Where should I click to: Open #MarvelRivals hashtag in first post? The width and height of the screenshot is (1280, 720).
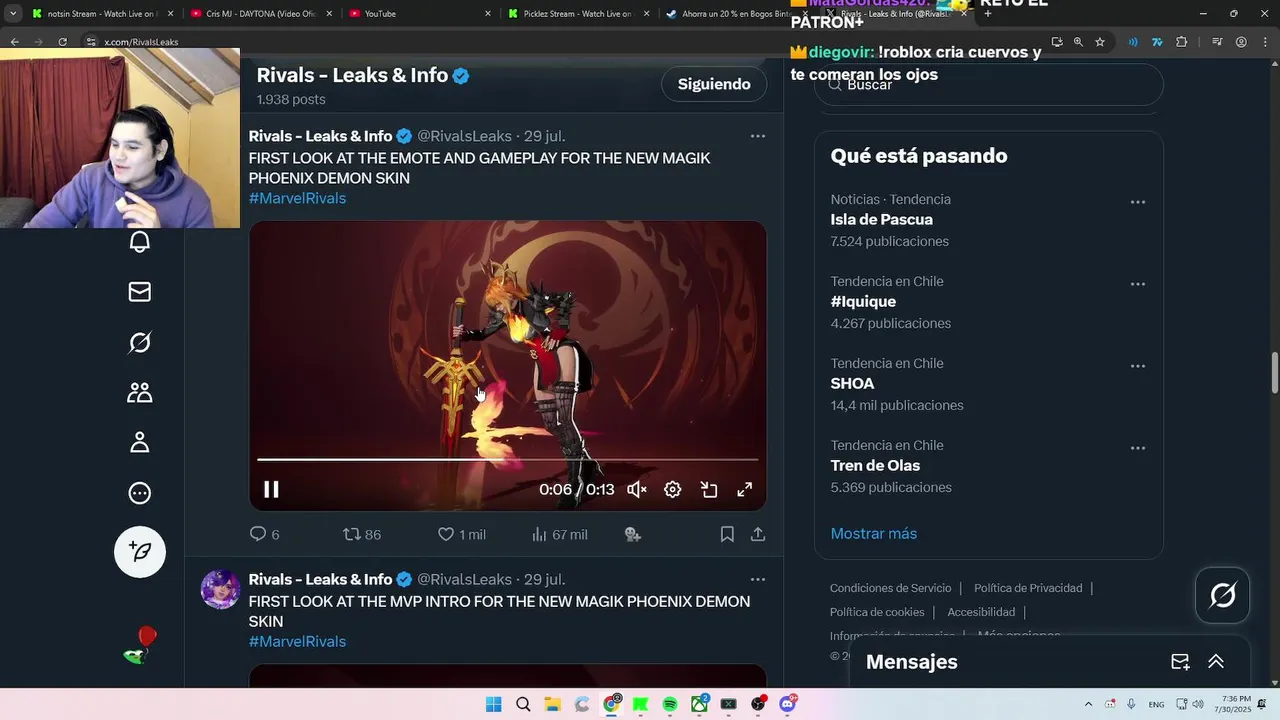(297, 198)
